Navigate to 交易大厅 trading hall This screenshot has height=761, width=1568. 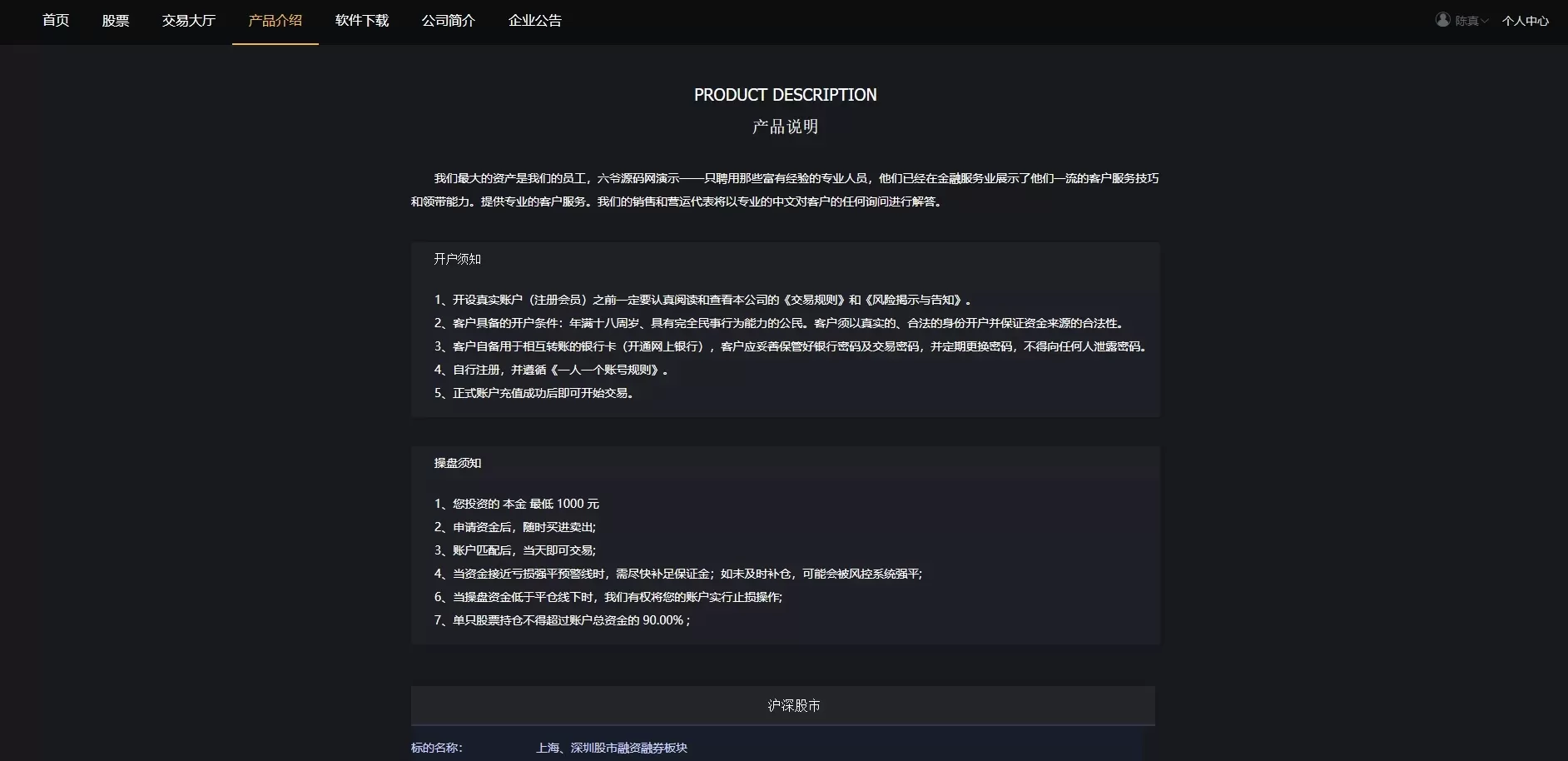(x=189, y=21)
